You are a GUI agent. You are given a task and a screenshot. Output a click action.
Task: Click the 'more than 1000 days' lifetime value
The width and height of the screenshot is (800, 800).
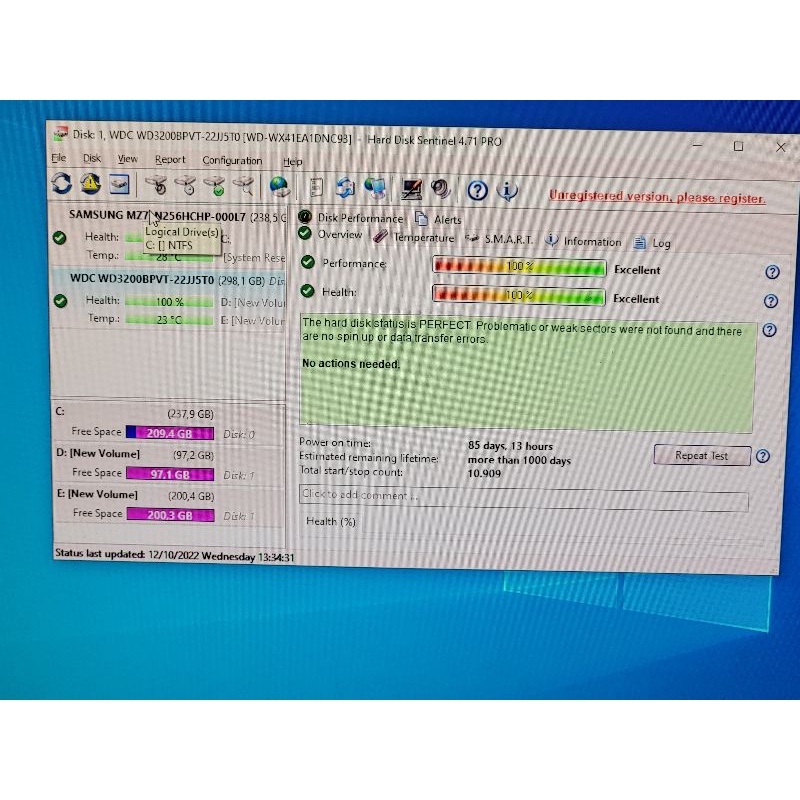click(519, 460)
